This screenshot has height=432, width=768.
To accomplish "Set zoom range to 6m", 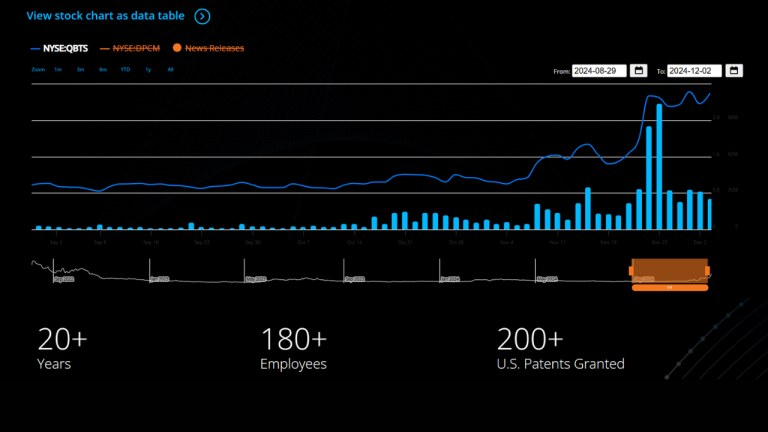I will point(103,70).
